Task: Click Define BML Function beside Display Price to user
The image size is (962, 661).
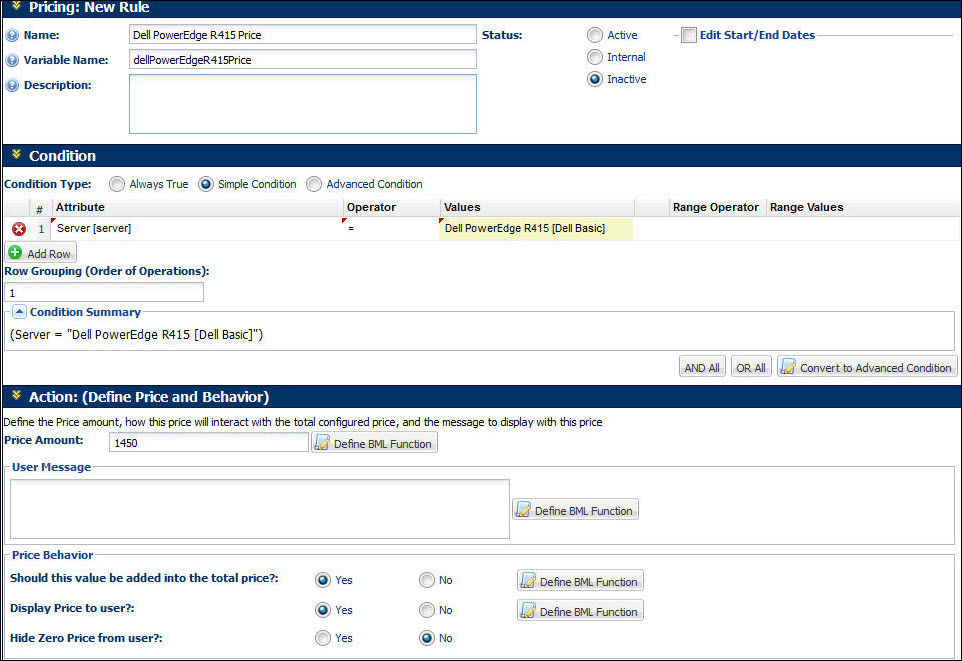Action: 580,610
